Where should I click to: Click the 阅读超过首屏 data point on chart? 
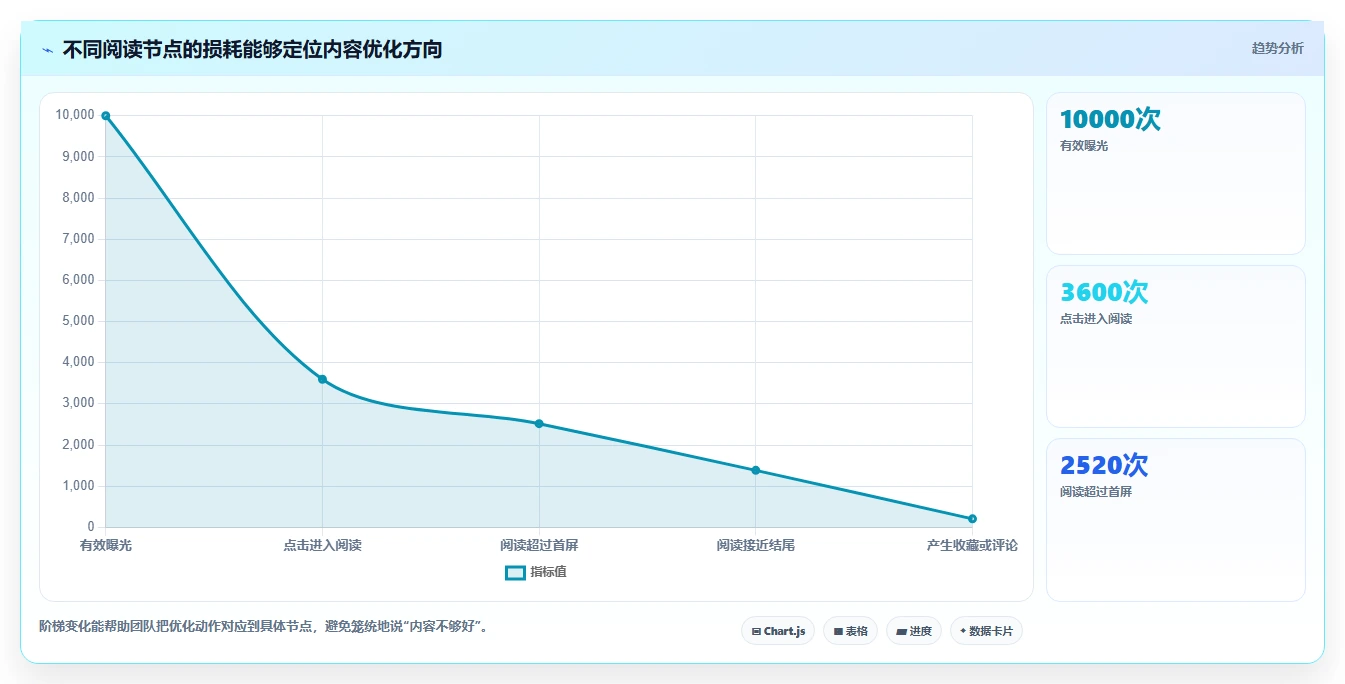pyautogui.click(x=539, y=424)
